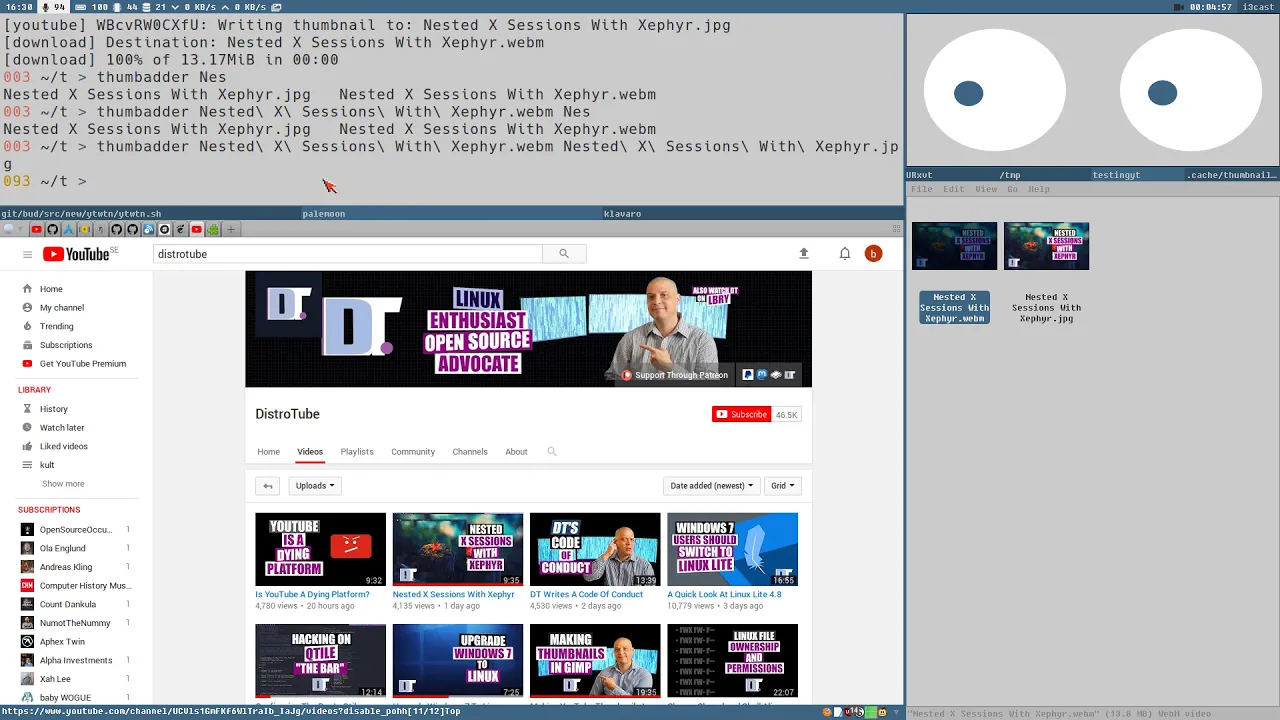Image resolution: width=1280 pixels, height=720 pixels.
Task: Switch to the /tmp i3 tab
Action: (1044, 175)
